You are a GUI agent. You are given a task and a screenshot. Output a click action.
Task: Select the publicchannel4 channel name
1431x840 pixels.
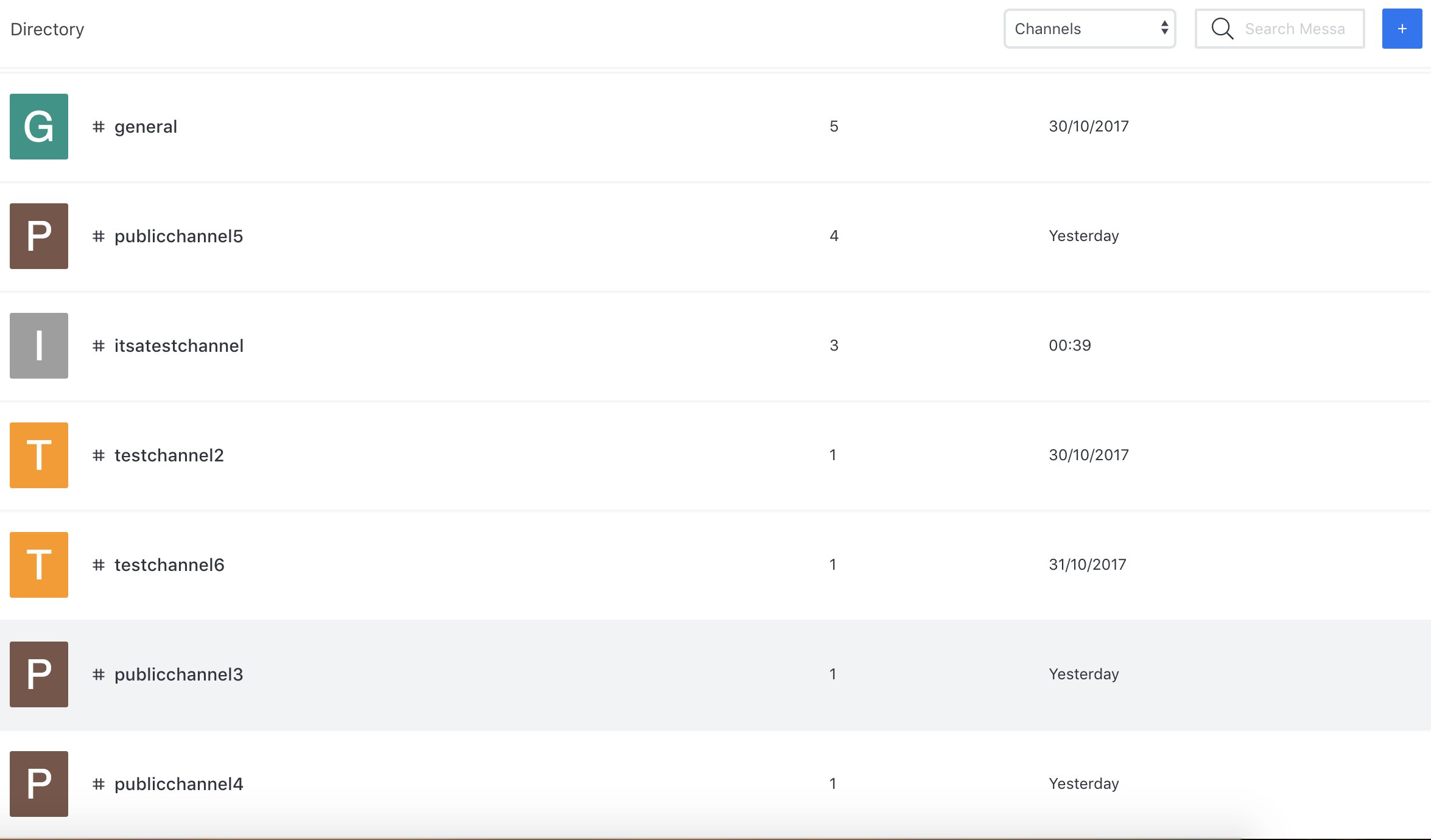(x=178, y=784)
